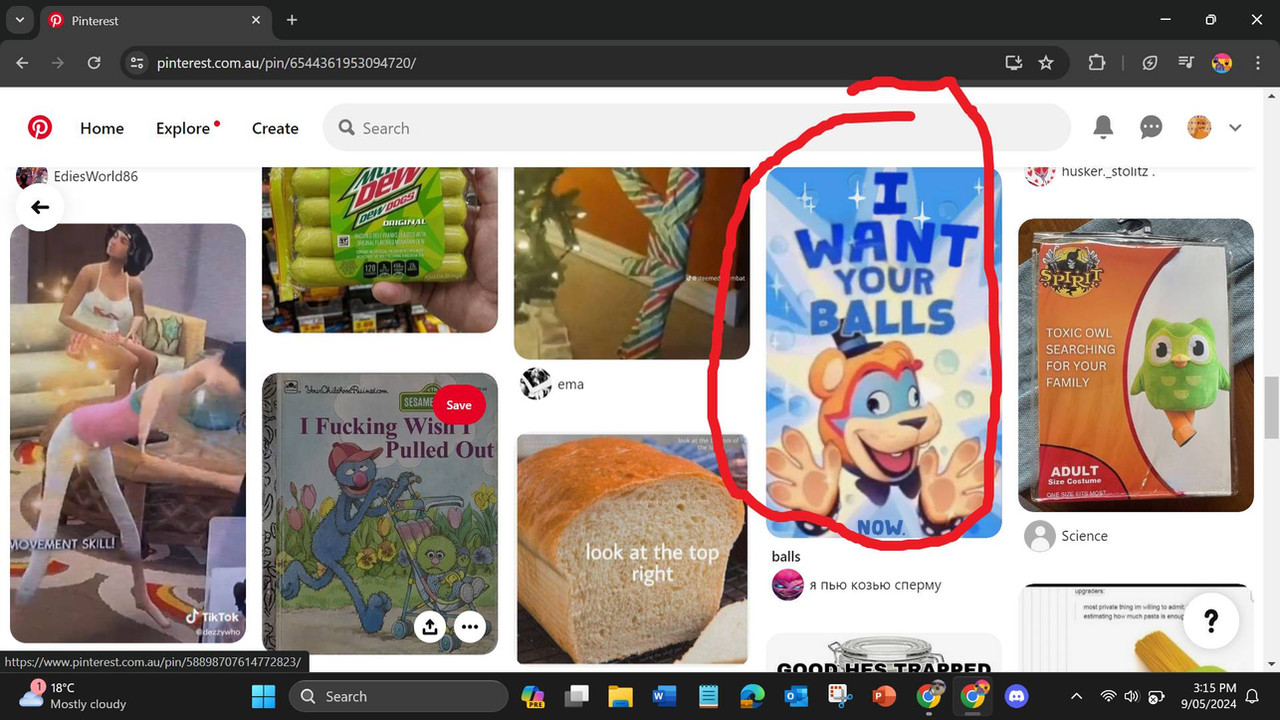This screenshot has height=720, width=1280.
Task: Open the media controls icon
Action: (1186, 62)
